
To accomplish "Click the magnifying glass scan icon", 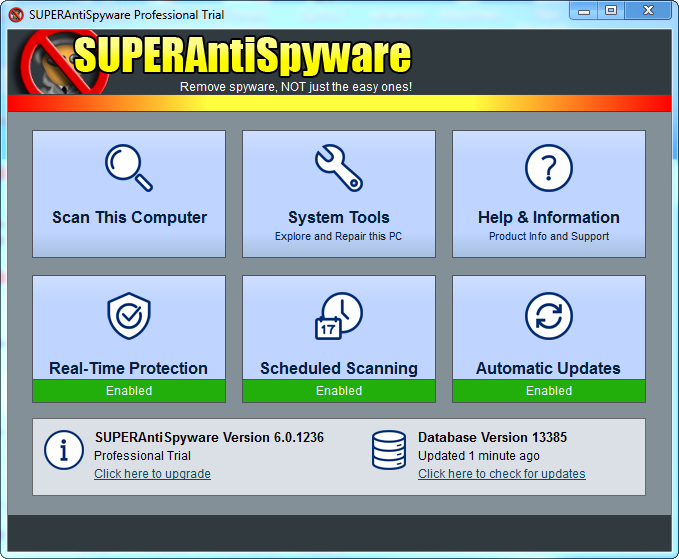I will (129, 168).
